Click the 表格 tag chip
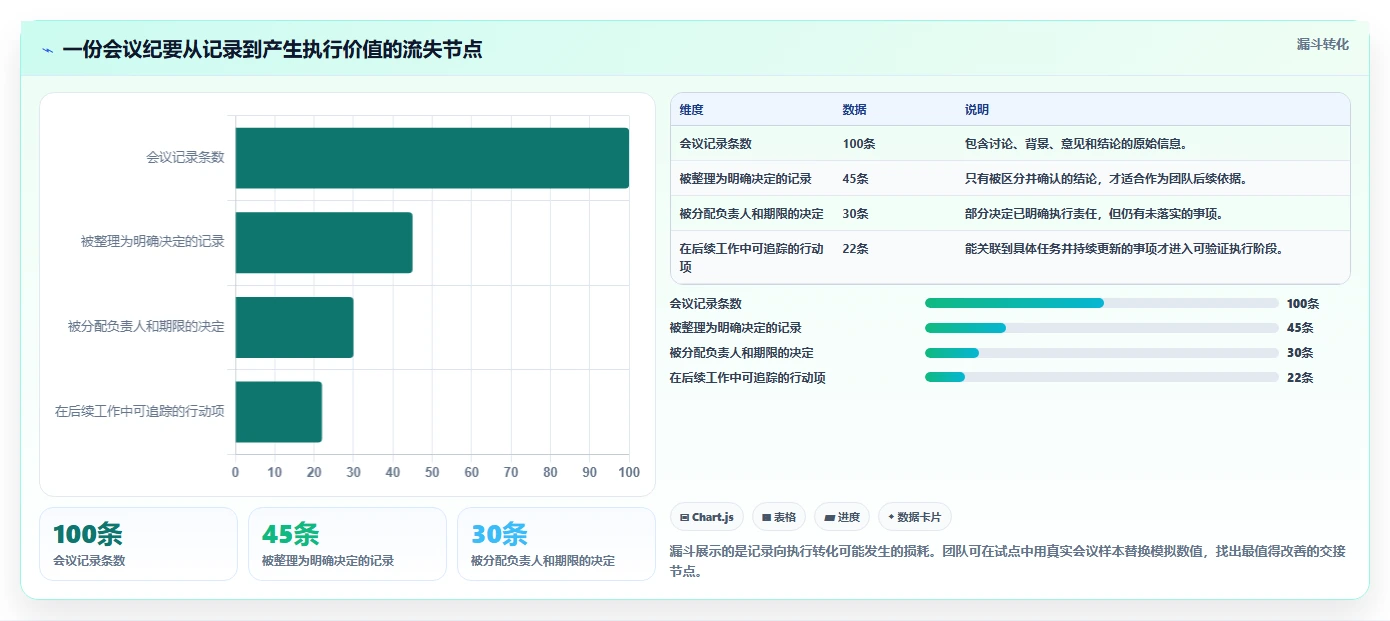 tap(779, 517)
